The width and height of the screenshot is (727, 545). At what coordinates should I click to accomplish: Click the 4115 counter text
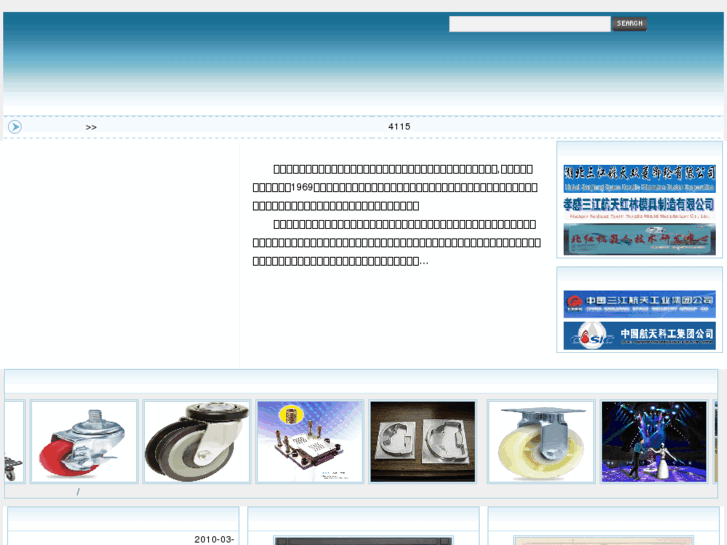coord(399,127)
